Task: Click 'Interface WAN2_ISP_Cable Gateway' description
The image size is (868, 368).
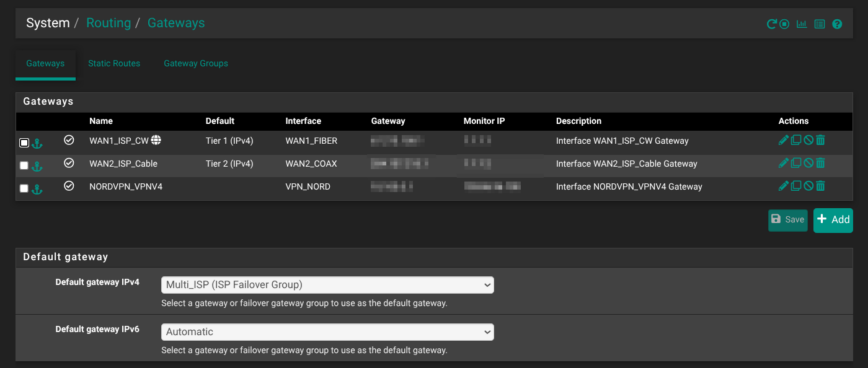Action: (x=627, y=164)
